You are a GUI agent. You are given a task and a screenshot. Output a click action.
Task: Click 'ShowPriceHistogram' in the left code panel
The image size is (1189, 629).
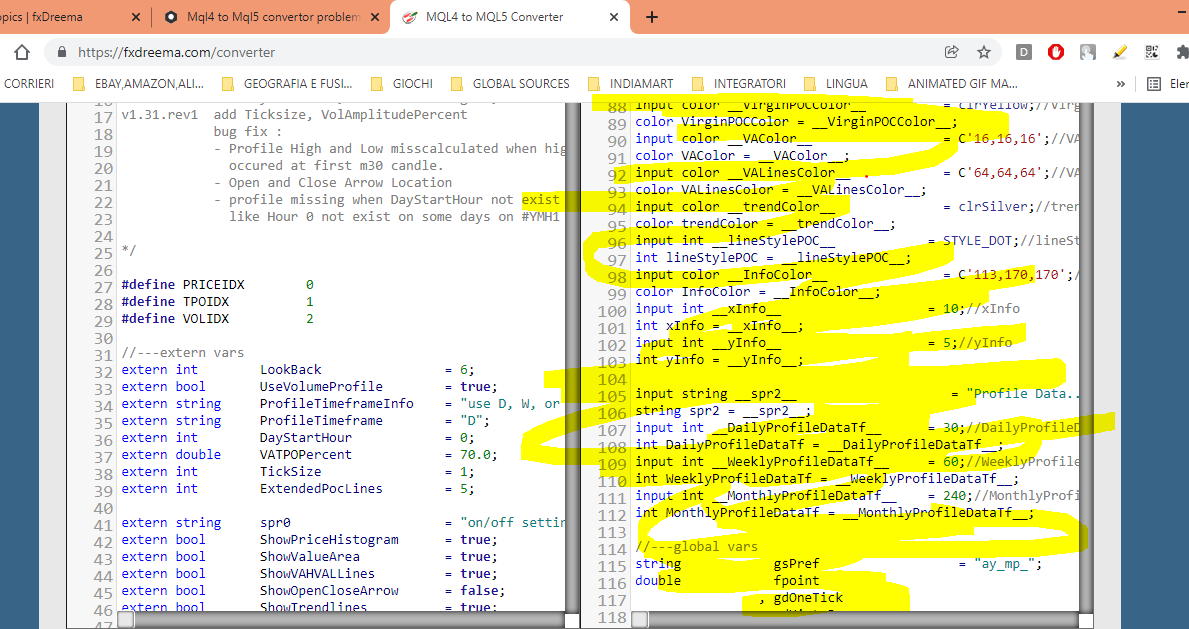click(x=329, y=539)
